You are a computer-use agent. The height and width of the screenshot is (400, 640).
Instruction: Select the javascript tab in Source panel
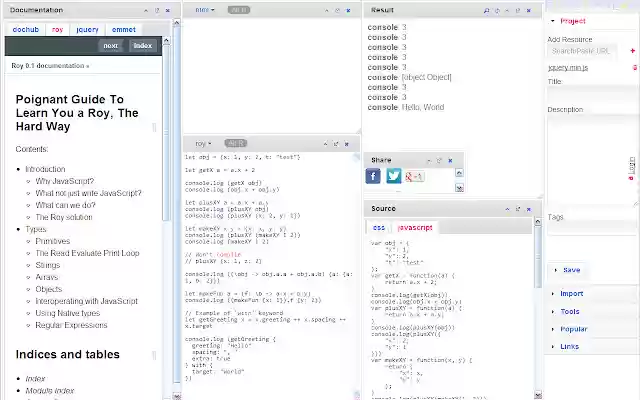(x=415, y=228)
